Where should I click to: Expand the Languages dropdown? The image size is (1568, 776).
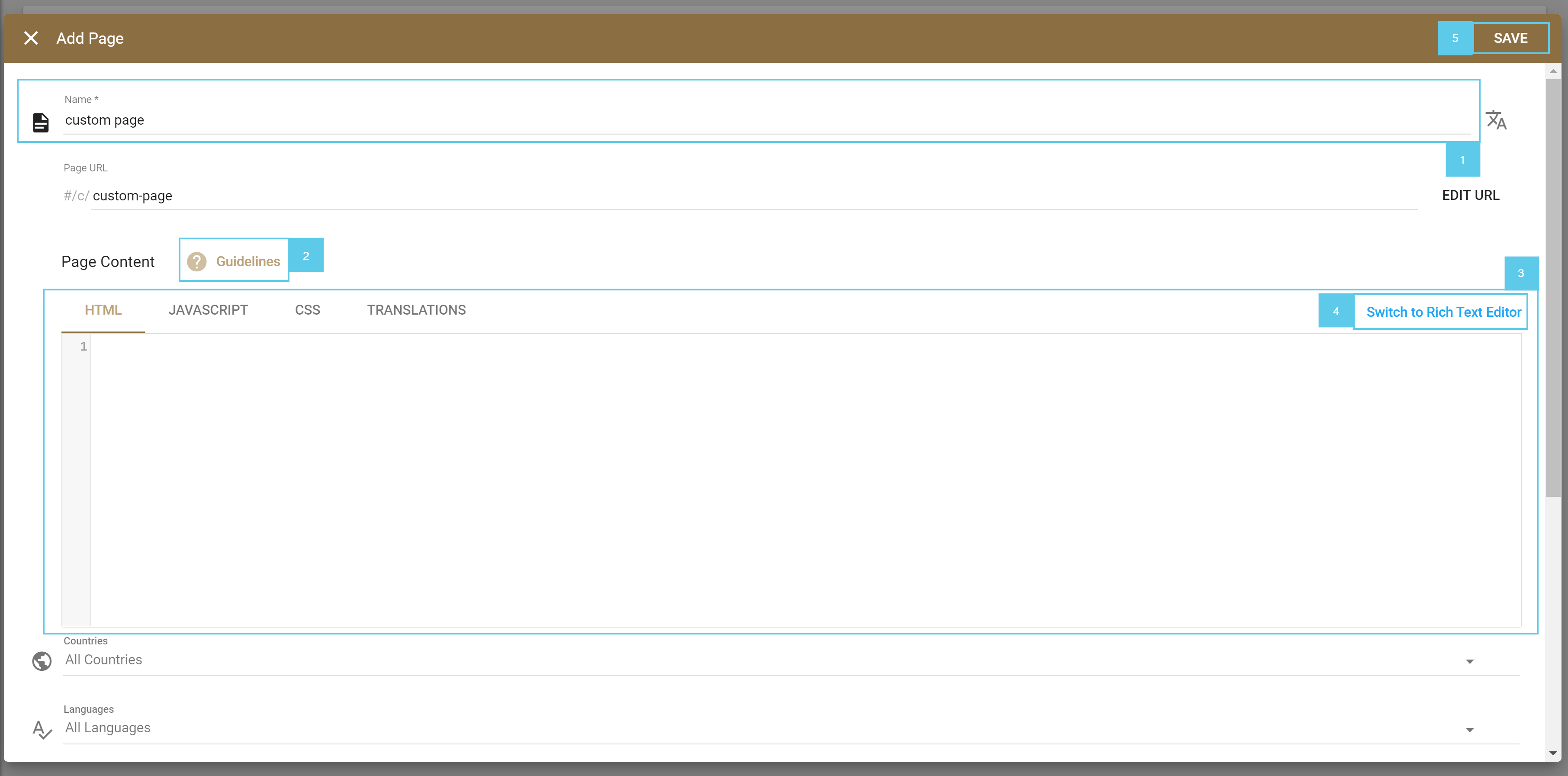click(791, 728)
